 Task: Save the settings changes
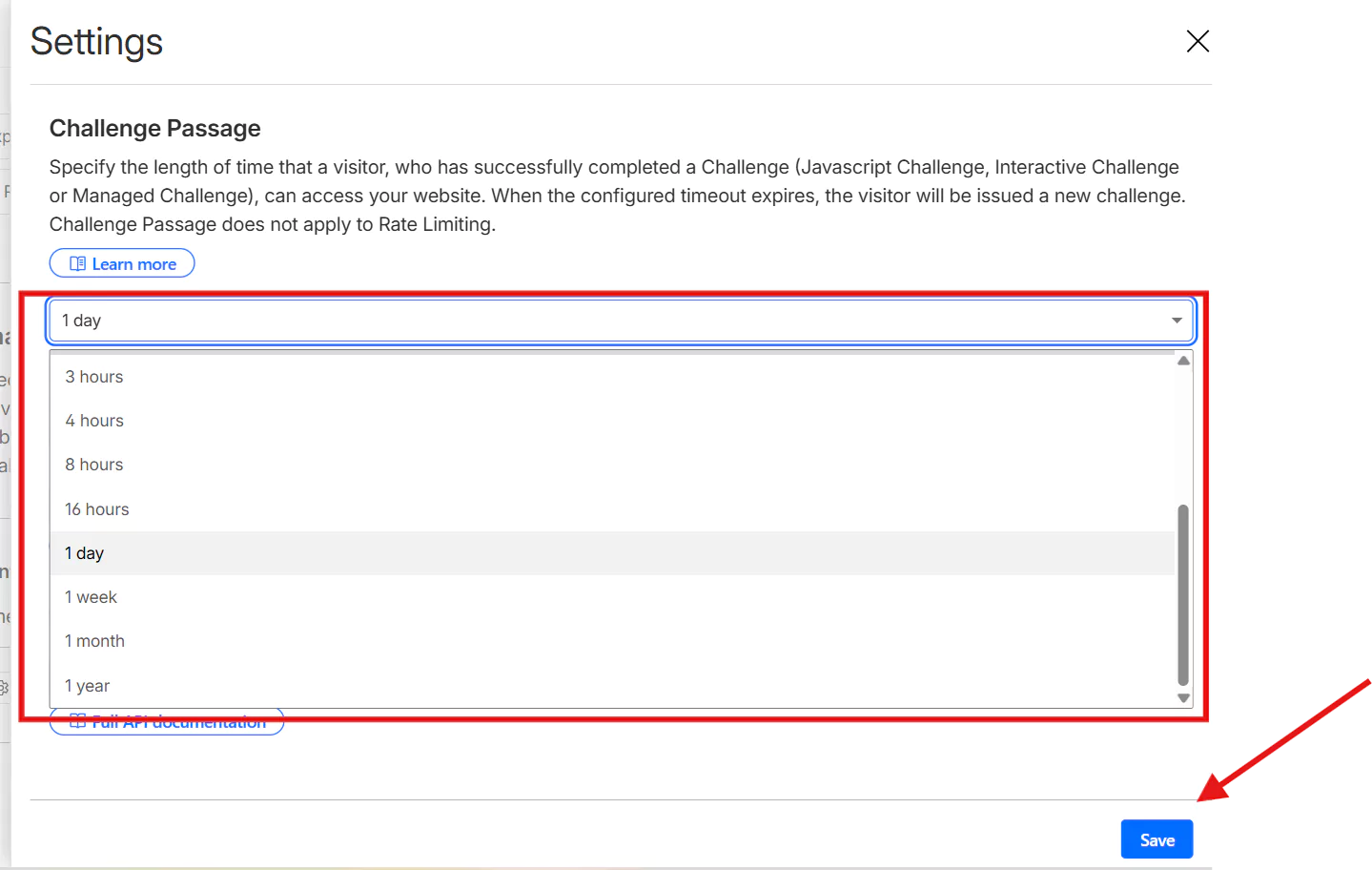(1157, 839)
